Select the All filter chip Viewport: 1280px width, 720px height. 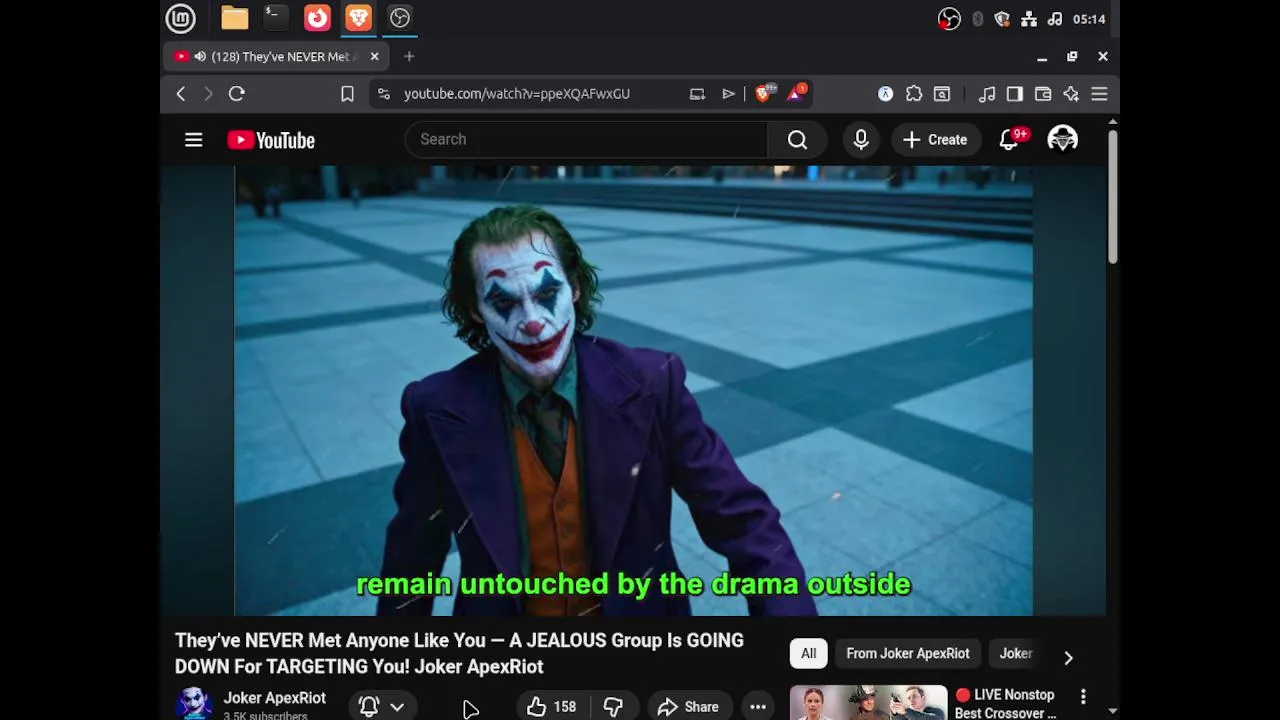point(808,654)
